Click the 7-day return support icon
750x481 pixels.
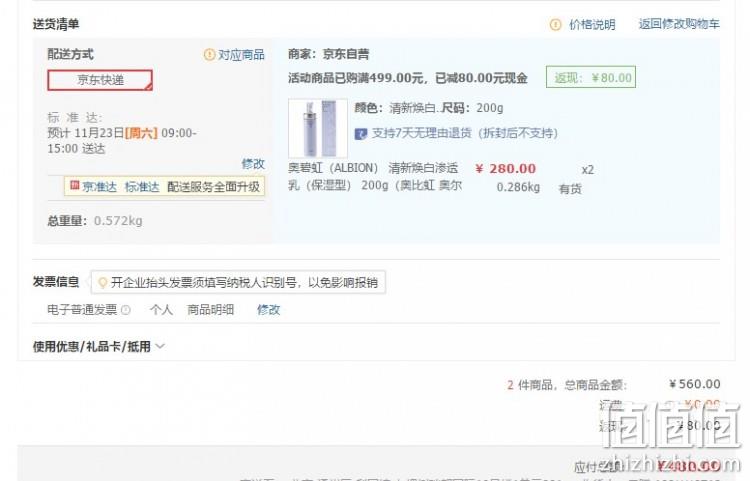(x=360, y=133)
